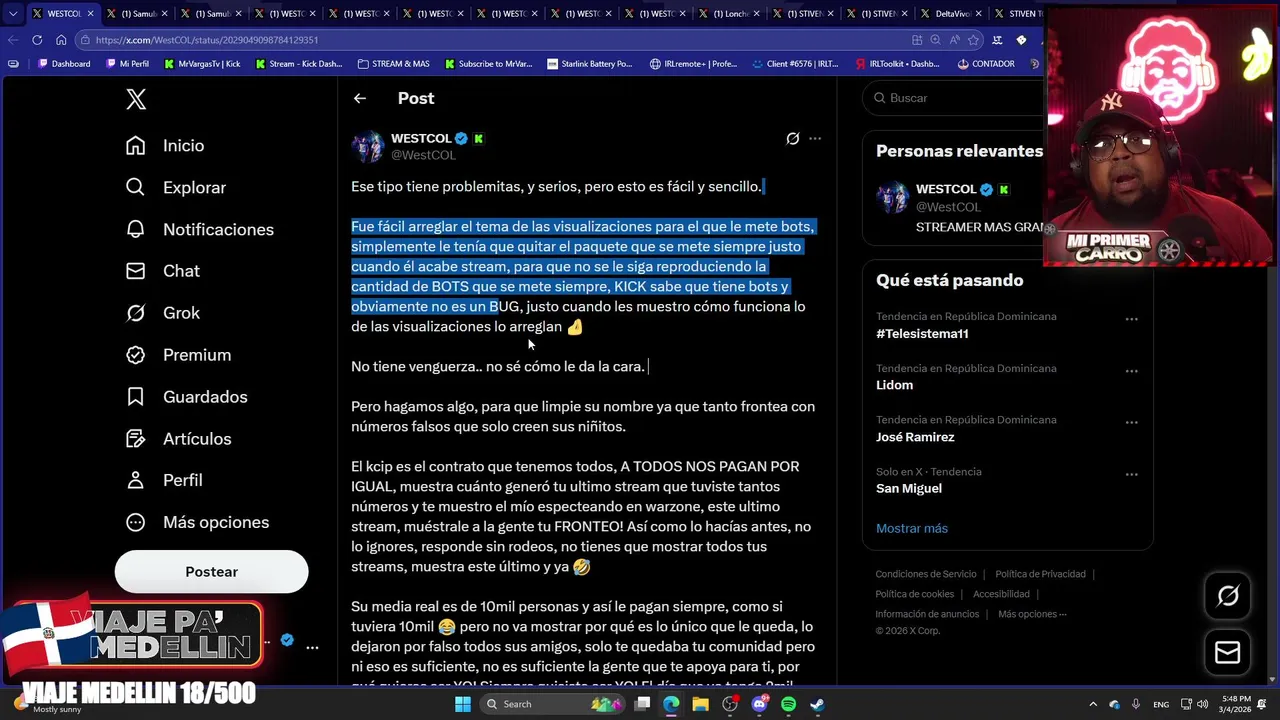Click the X logo in the sidebar
The height and width of the screenshot is (720, 1280).
(136, 98)
